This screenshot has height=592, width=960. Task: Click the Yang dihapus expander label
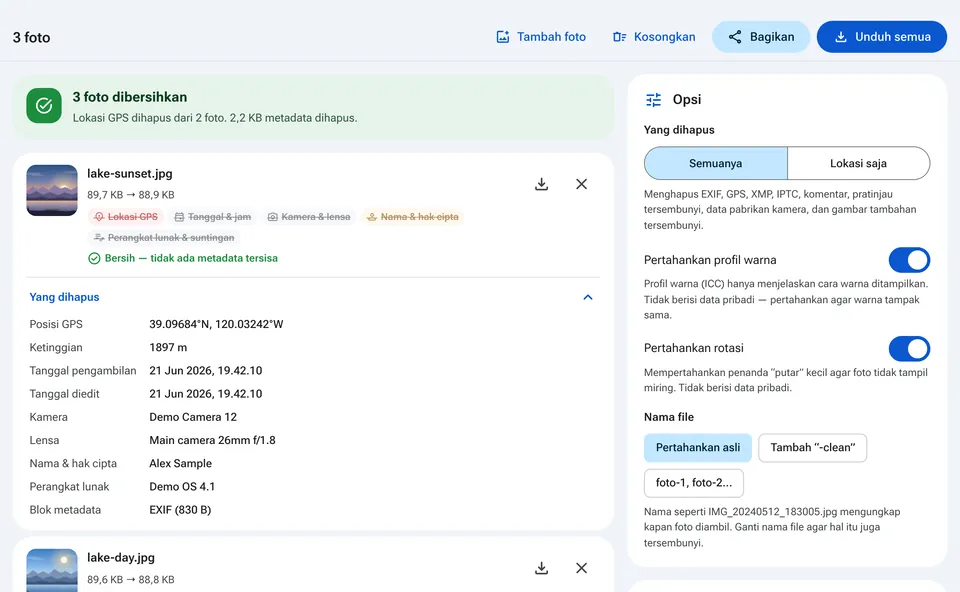click(64, 297)
